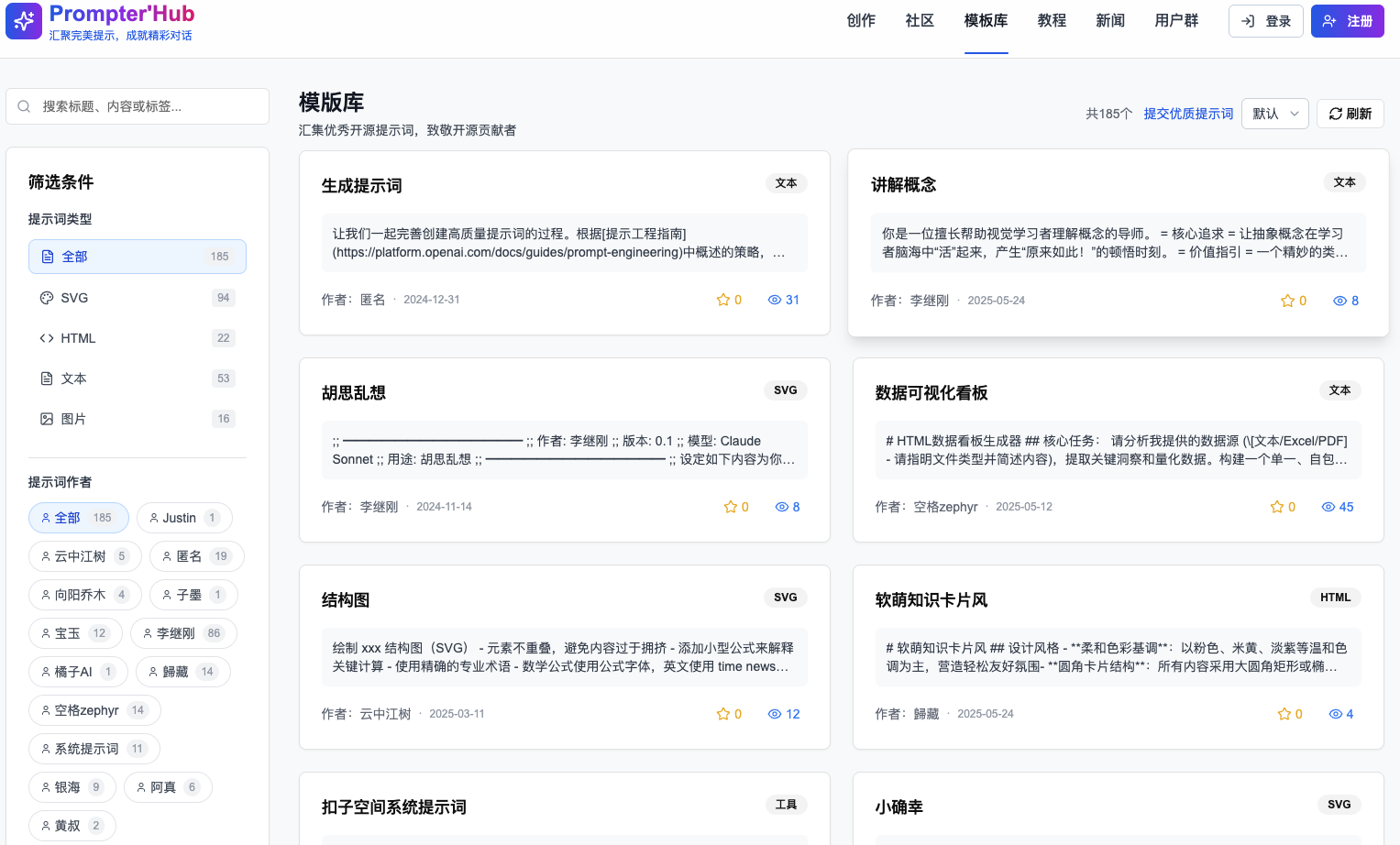The height and width of the screenshot is (845, 1400).
Task: Click the 刷新 refresh button
Action: 1350,114
